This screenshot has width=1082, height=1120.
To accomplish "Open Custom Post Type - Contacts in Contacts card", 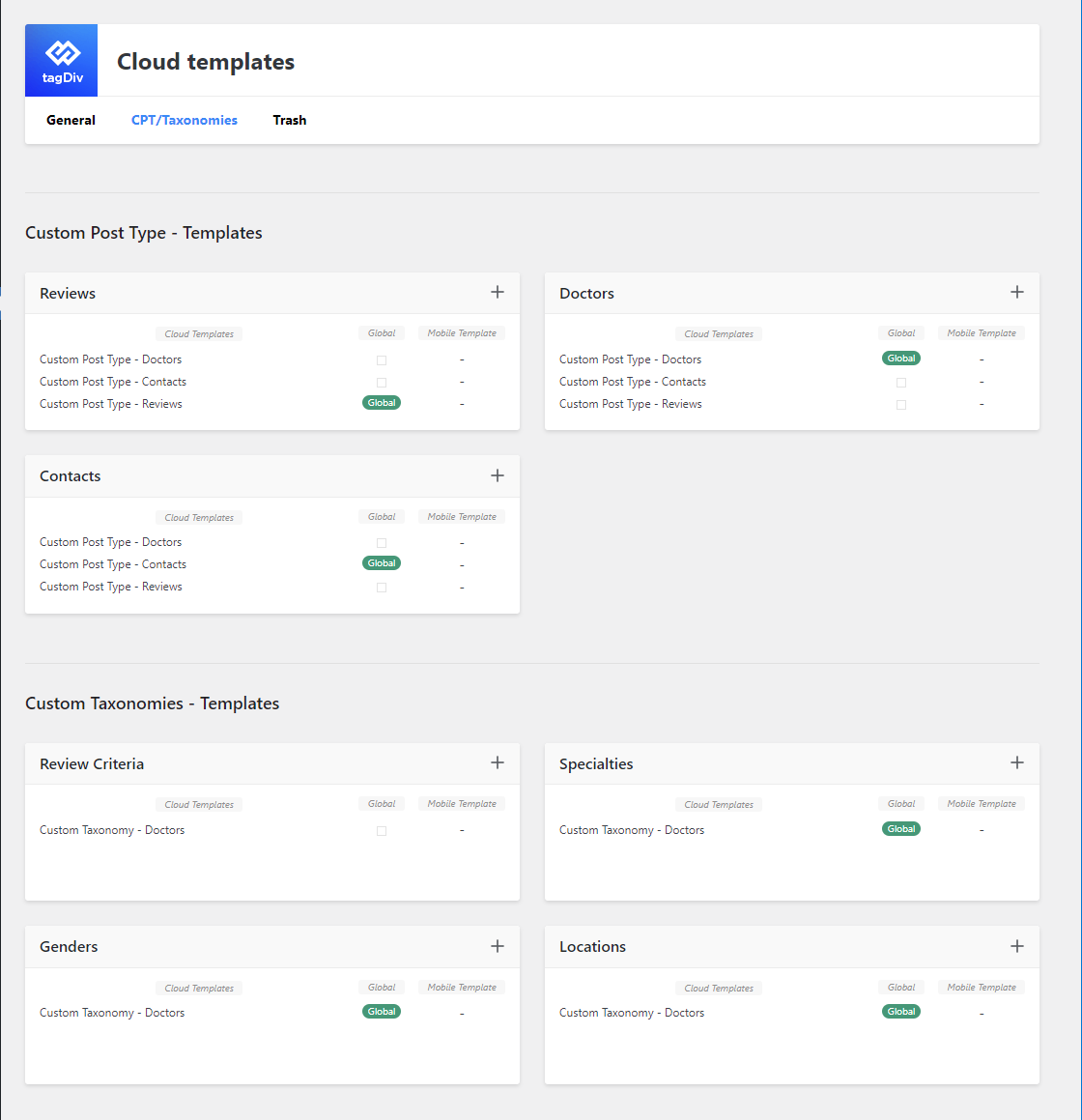I will click(x=113, y=564).
